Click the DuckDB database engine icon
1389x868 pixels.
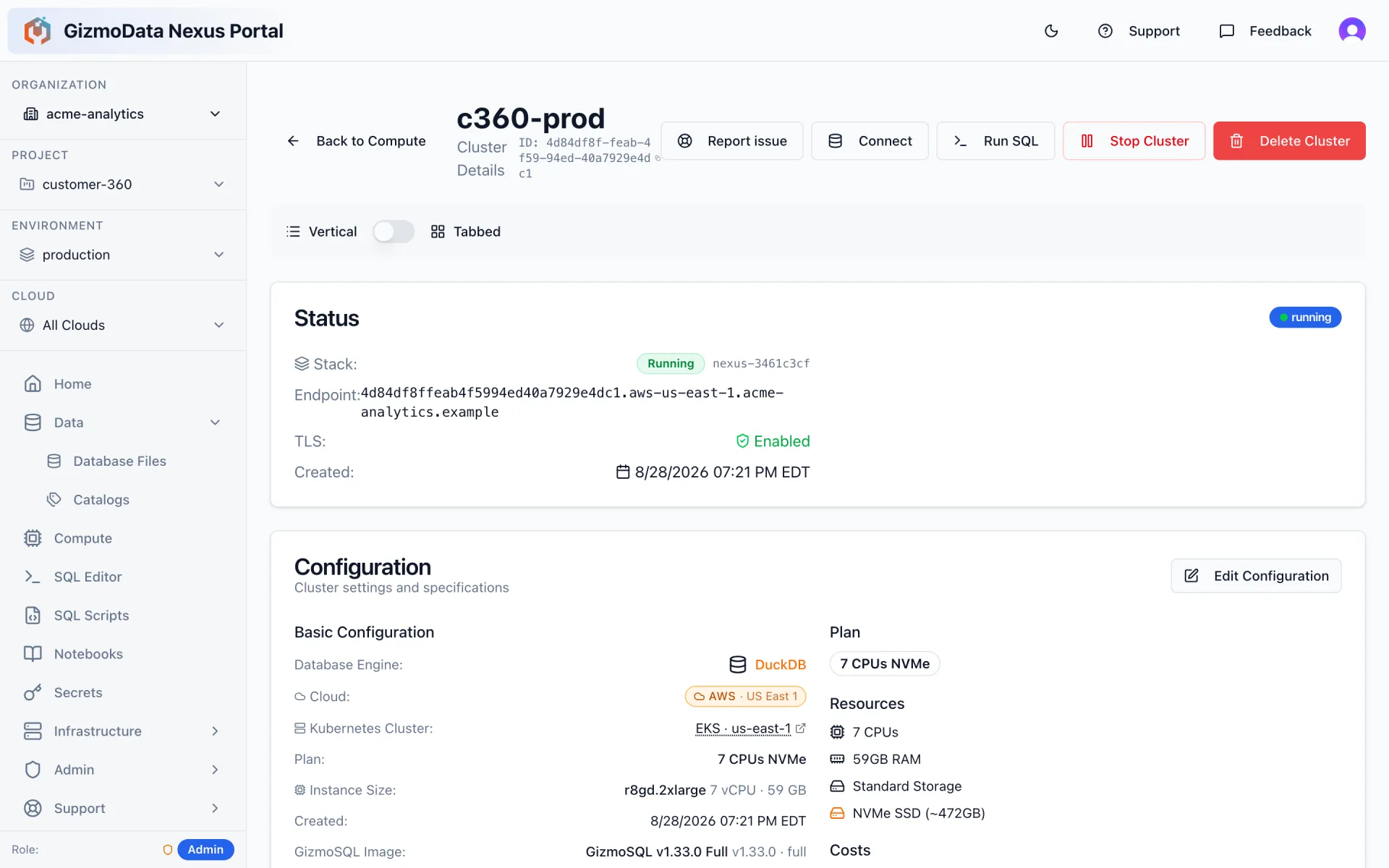(x=738, y=665)
